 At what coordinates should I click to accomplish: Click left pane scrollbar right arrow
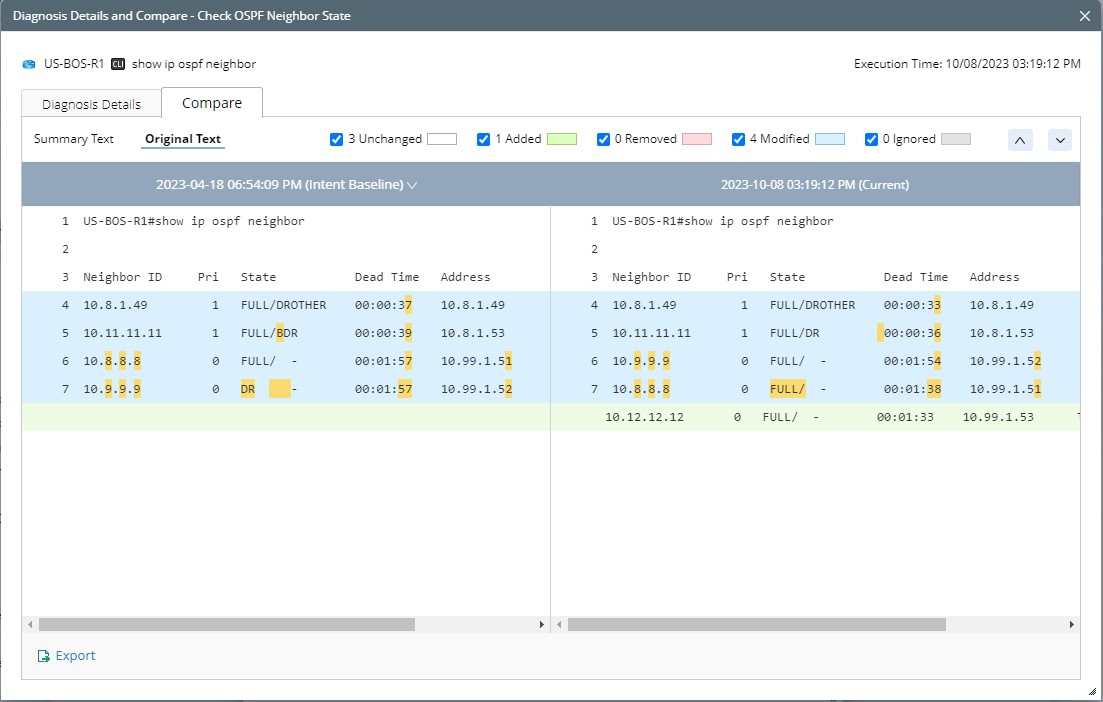tap(542, 624)
